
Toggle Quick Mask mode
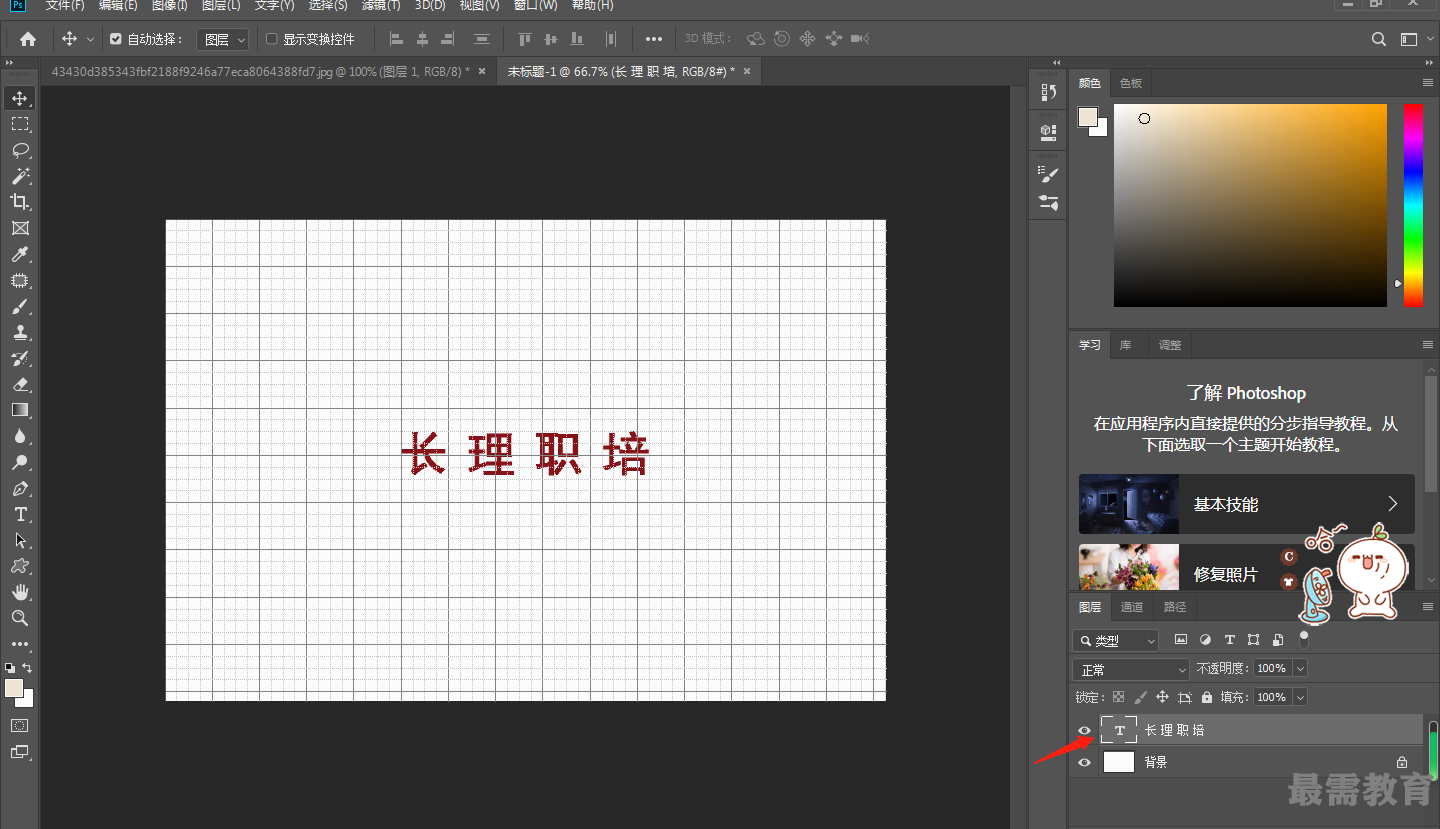point(20,725)
